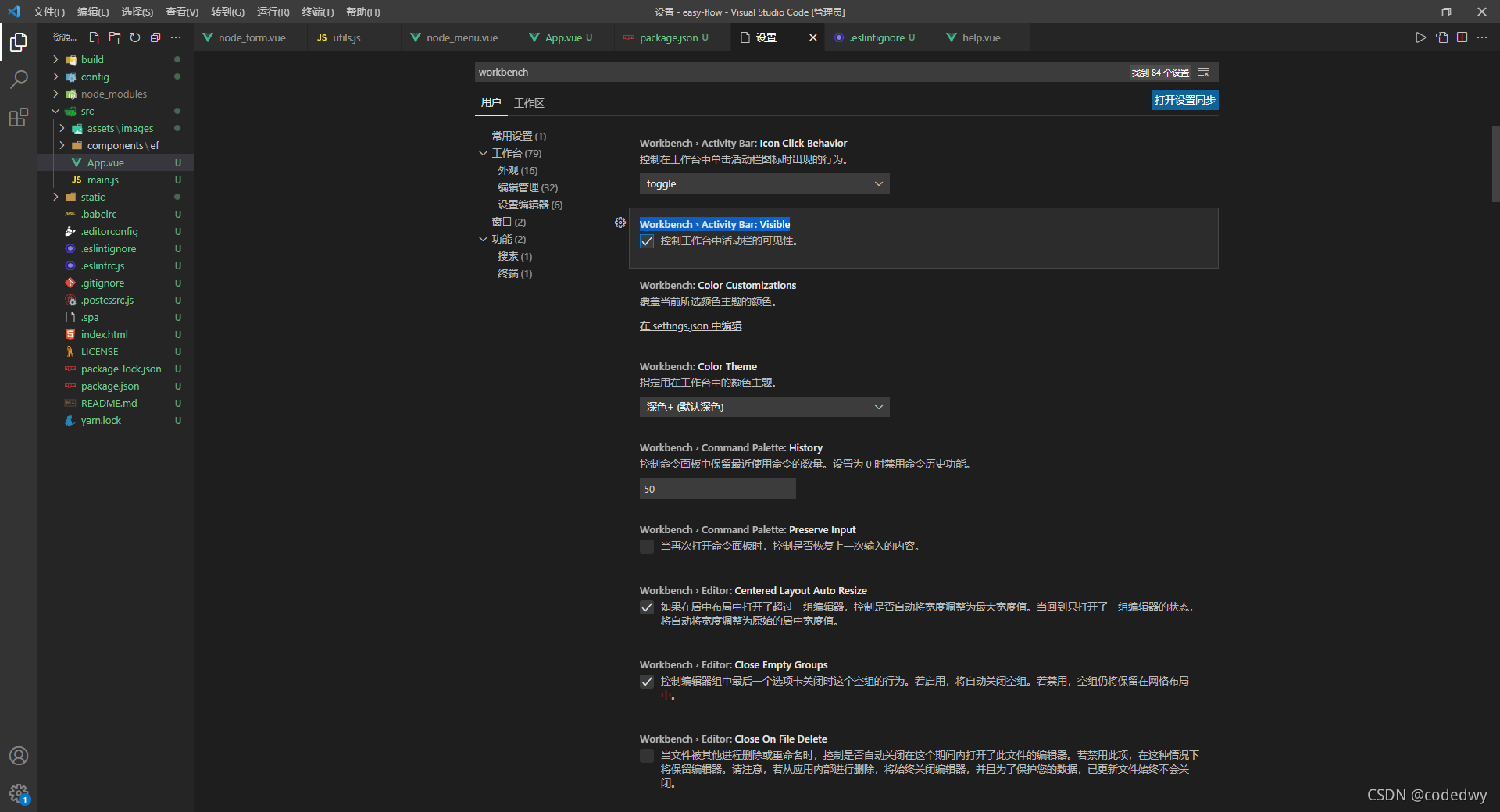Open 编辑(E) menu
The width and height of the screenshot is (1500, 812).
pyautogui.click(x=93, y=12)
